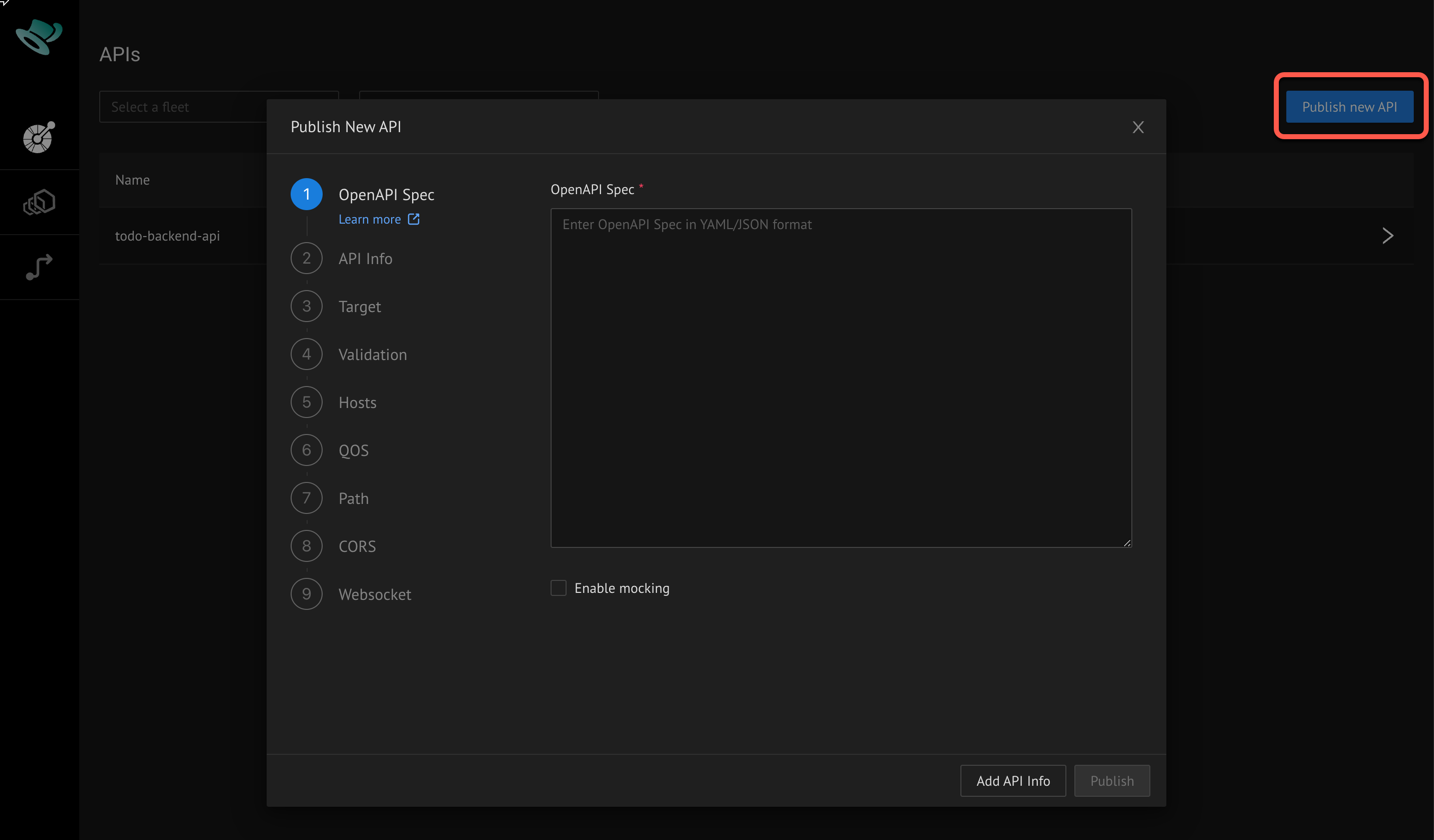Image resolution: width=1434 pixels, height=840 pixels.
Task: Open the Learn more link
Action: (370, 219)
